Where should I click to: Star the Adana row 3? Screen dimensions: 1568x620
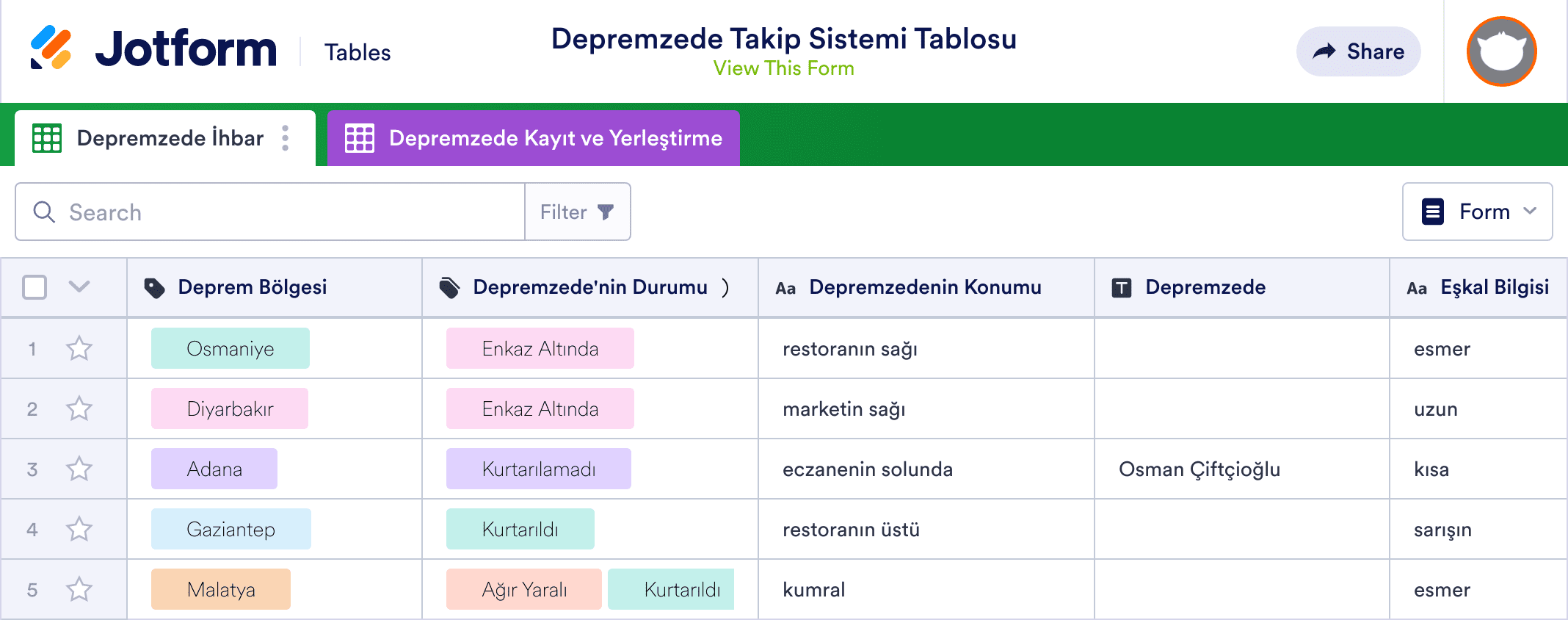pyautogui.click(x=79, y=469)
